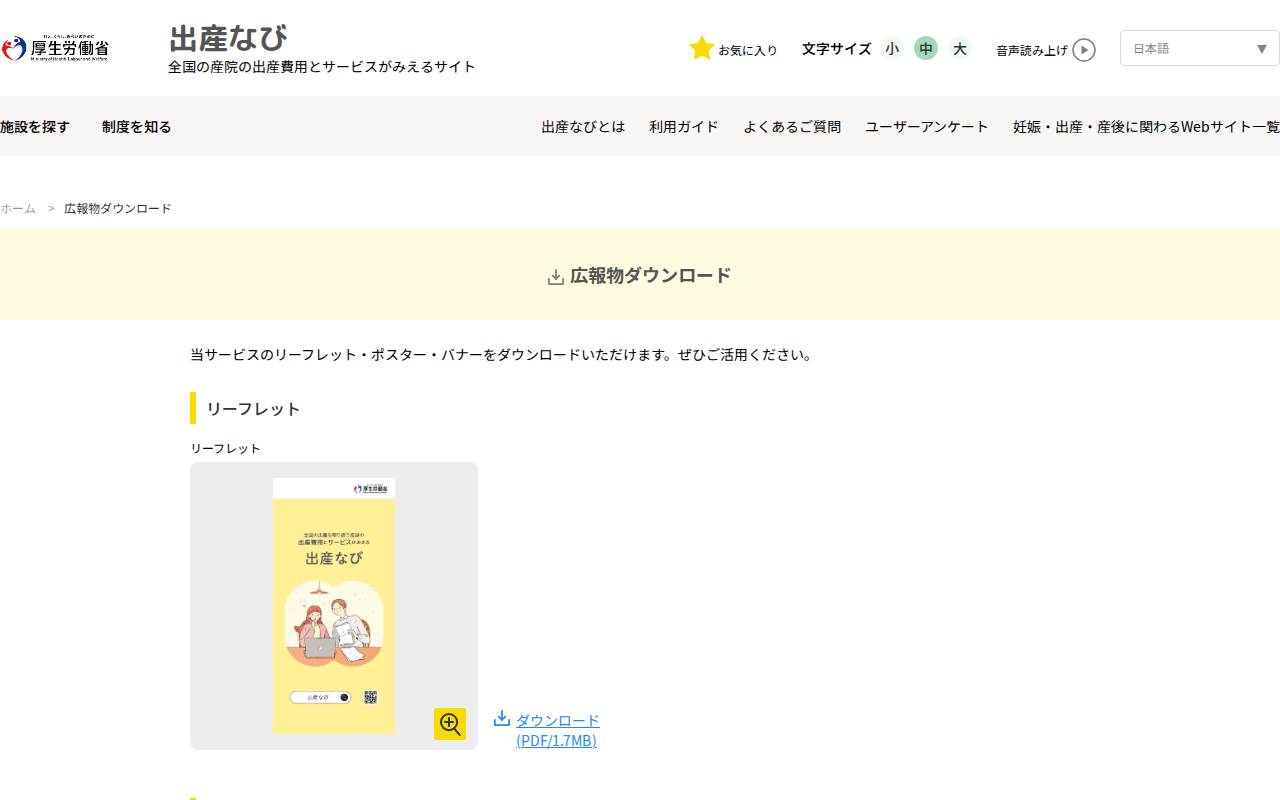Go to 出産なびとは page
Image resolution: width=1280 pixels, height=800 pixels.
click(583, 127)
